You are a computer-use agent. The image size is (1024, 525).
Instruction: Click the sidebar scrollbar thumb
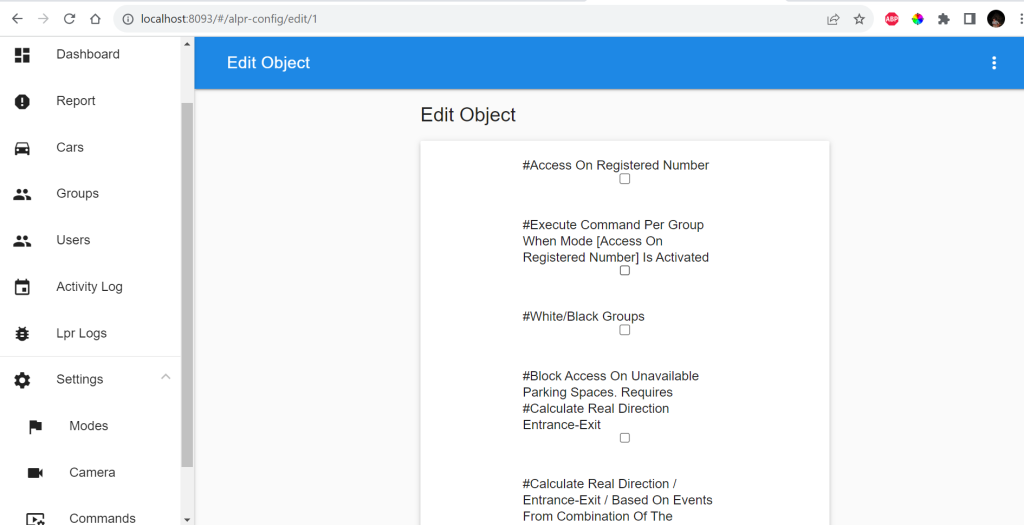[x=187, y=285]
